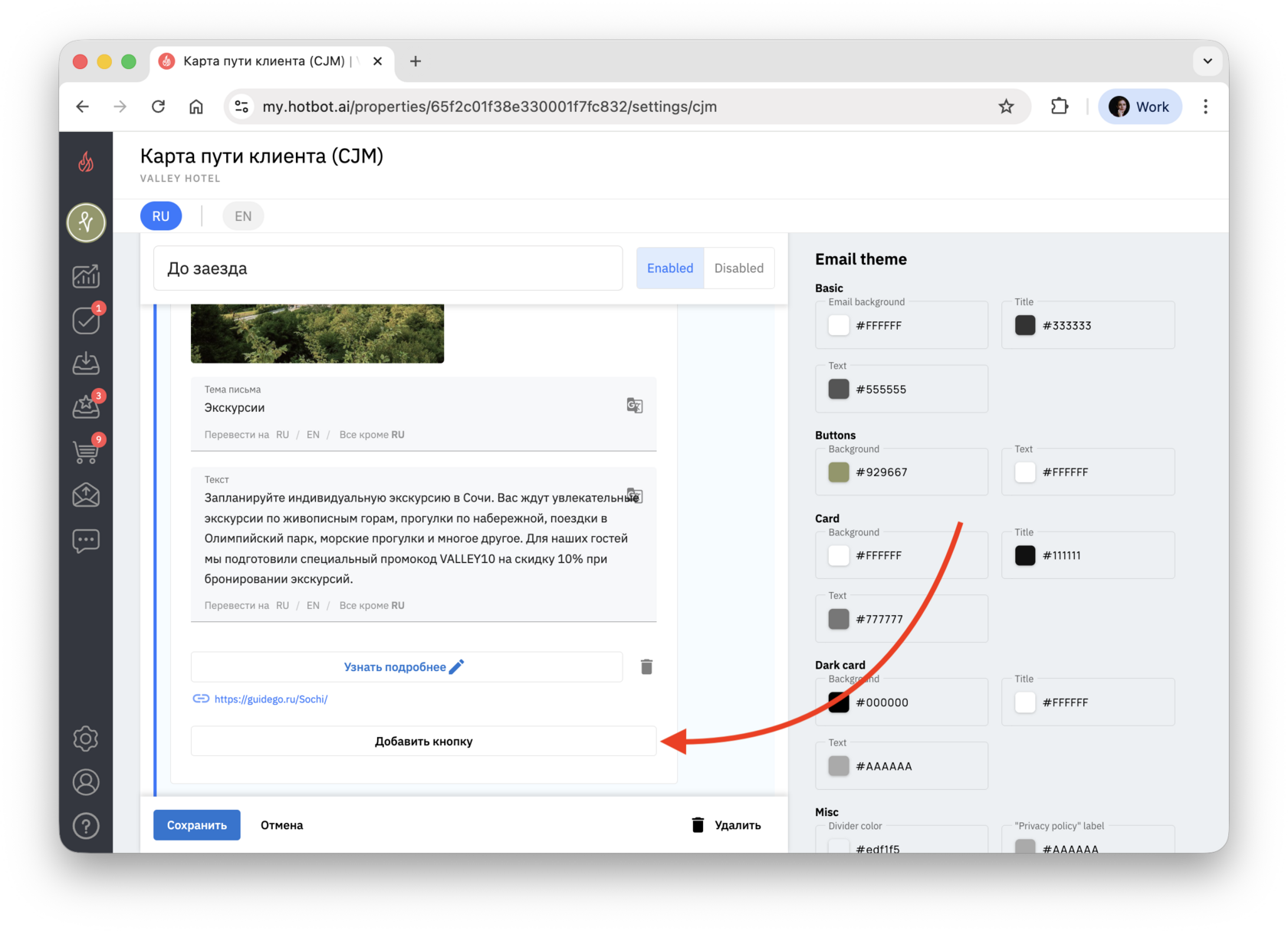Translate Текст body to Все кроме RU
This screenshot has height=931, width=1288.
click(x=372, y=606)
